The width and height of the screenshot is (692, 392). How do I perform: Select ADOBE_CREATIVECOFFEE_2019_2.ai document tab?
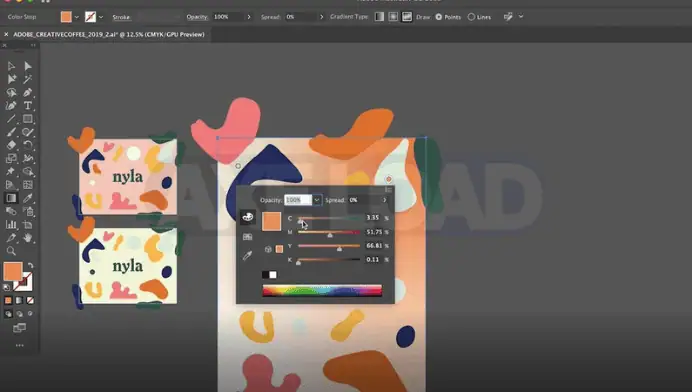pos(109,34)
